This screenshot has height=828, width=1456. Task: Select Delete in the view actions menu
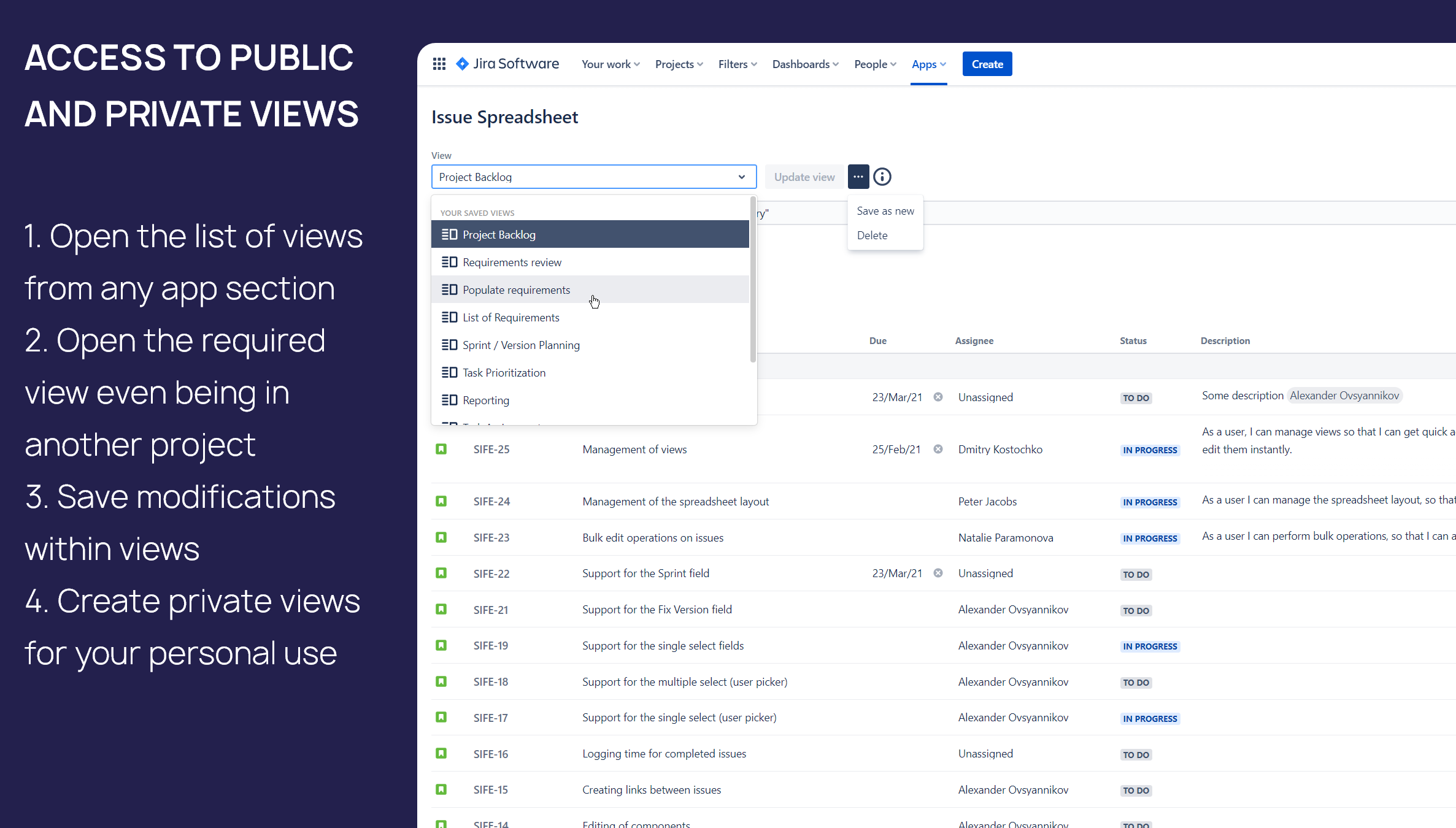[x=872, y=236]
